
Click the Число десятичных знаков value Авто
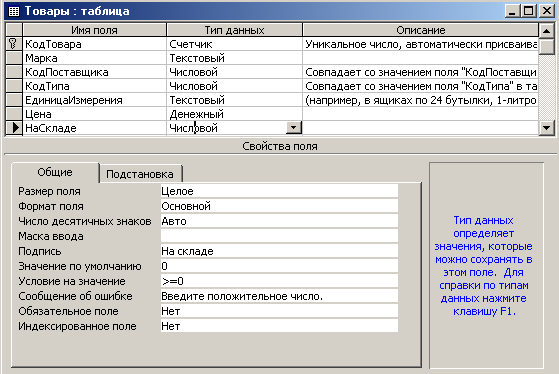click(279, 221)
